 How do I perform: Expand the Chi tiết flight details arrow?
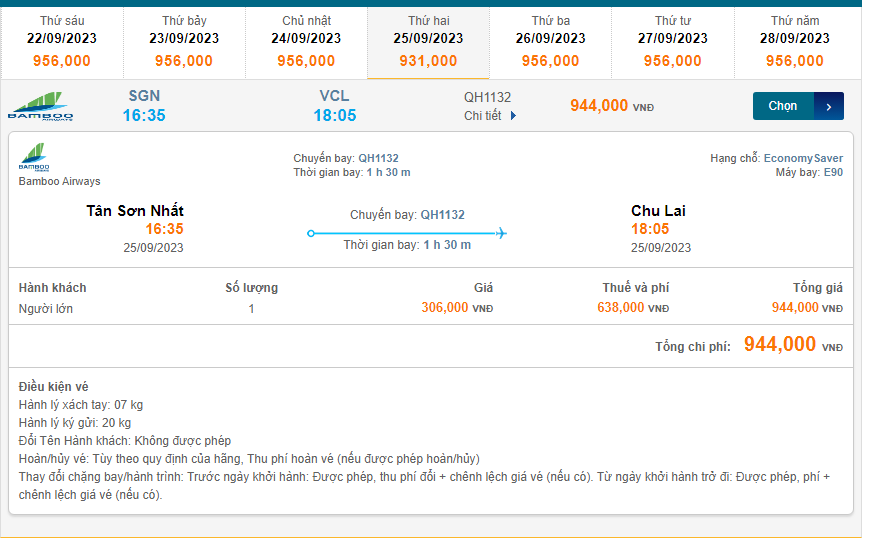point(513,116)
